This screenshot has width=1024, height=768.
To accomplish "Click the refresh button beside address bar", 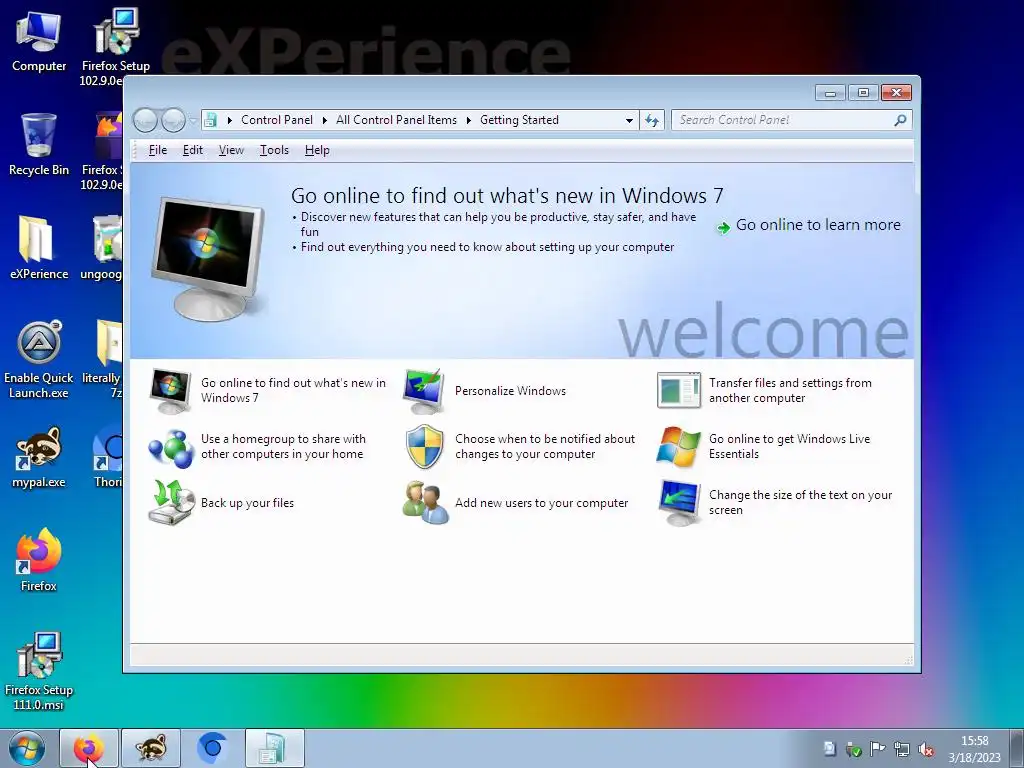I will (x=652, y=120).
